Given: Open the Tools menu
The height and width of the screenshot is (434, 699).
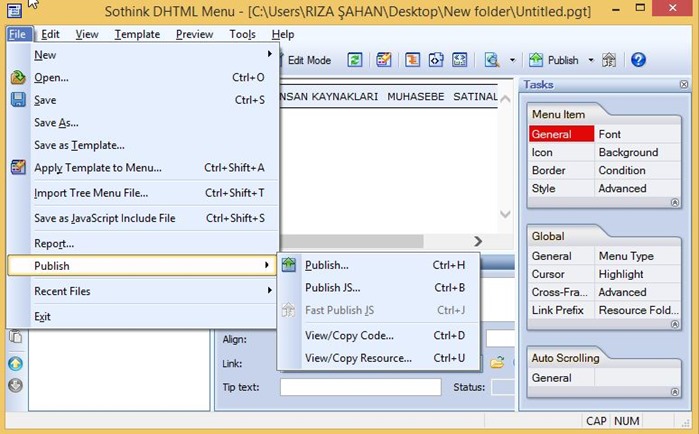Looking at the screenshot, I should coord(243,34).
